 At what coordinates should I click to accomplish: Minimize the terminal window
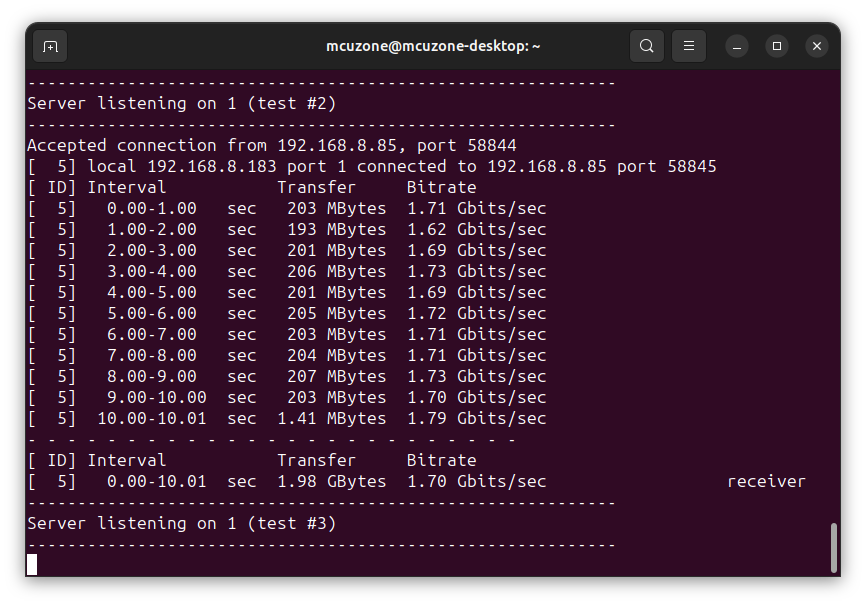tap(737, 46)
